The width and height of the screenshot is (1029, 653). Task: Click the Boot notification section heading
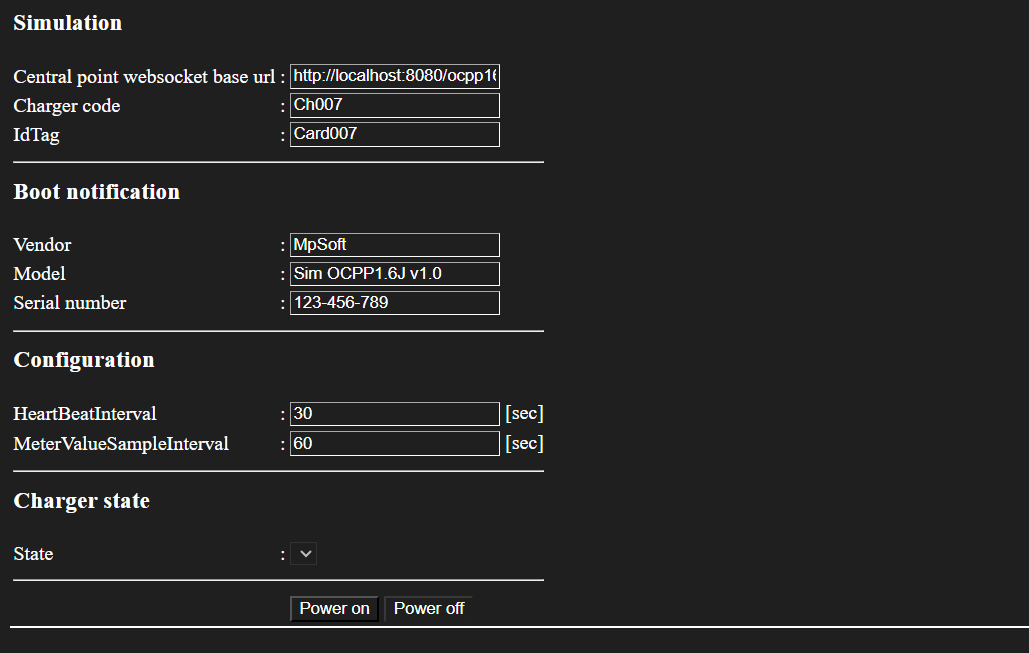click(96, 192)
